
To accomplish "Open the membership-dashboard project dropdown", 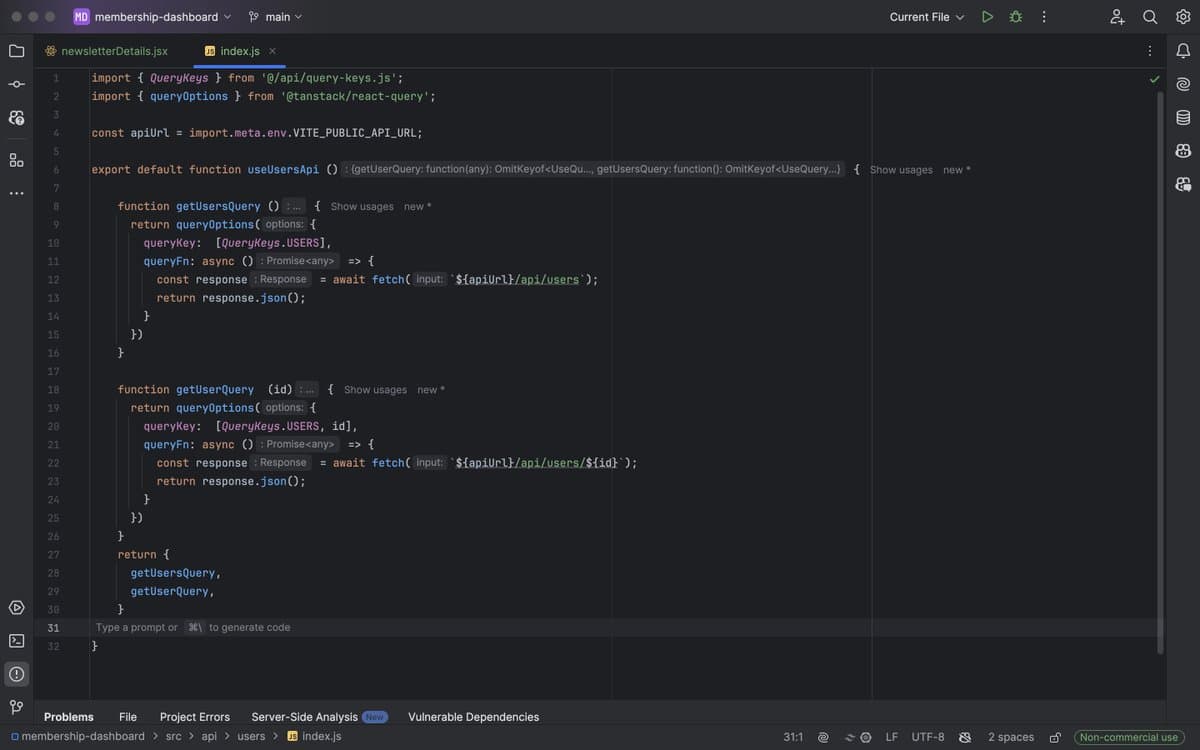I will 153,17.
